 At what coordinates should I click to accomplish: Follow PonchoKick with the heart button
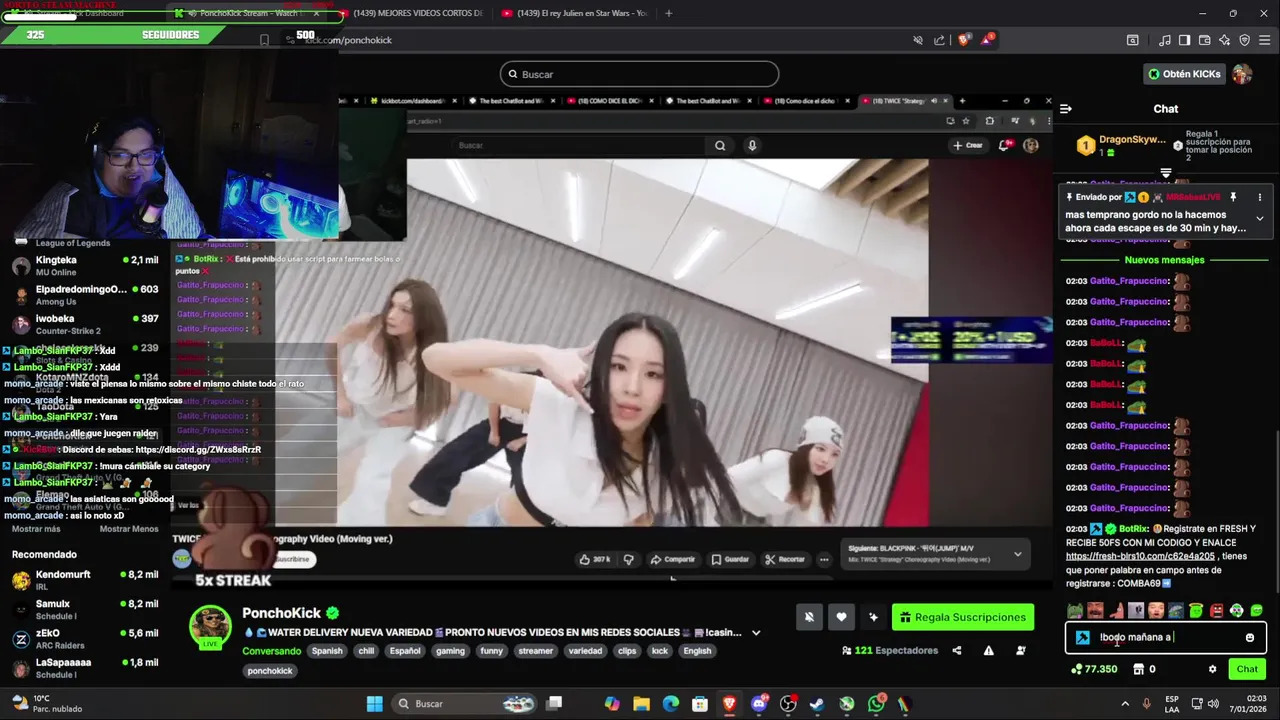[x=841, y=617]
